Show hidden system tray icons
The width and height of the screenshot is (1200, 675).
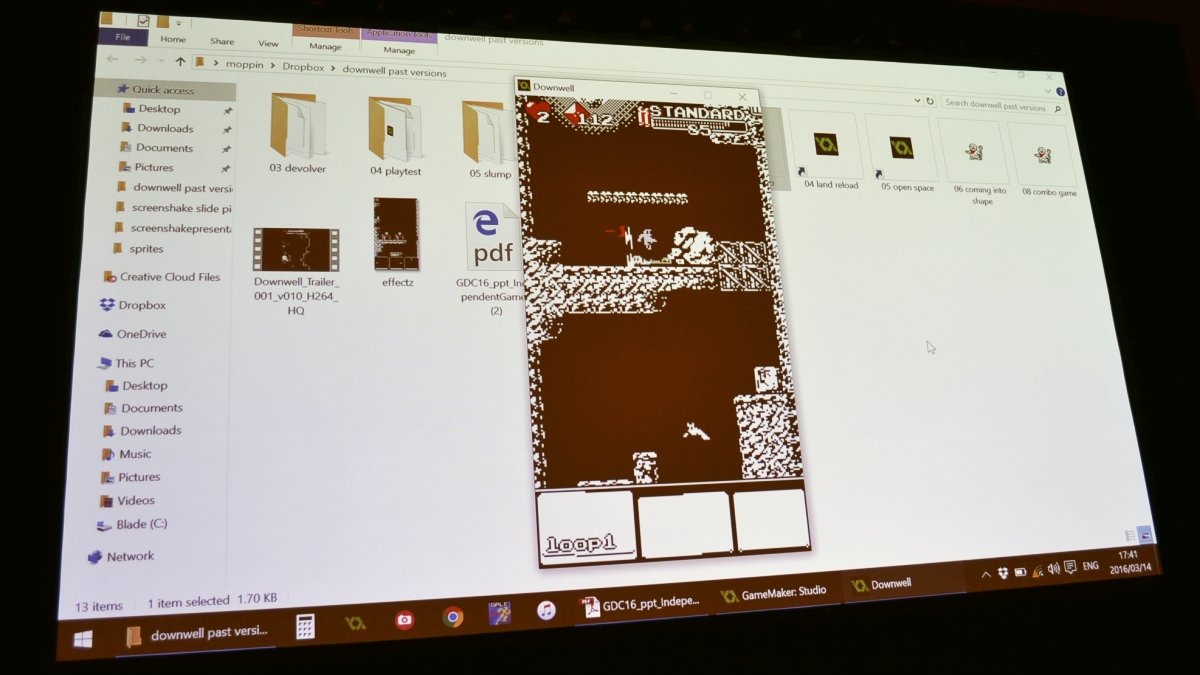tap(984, 575)
